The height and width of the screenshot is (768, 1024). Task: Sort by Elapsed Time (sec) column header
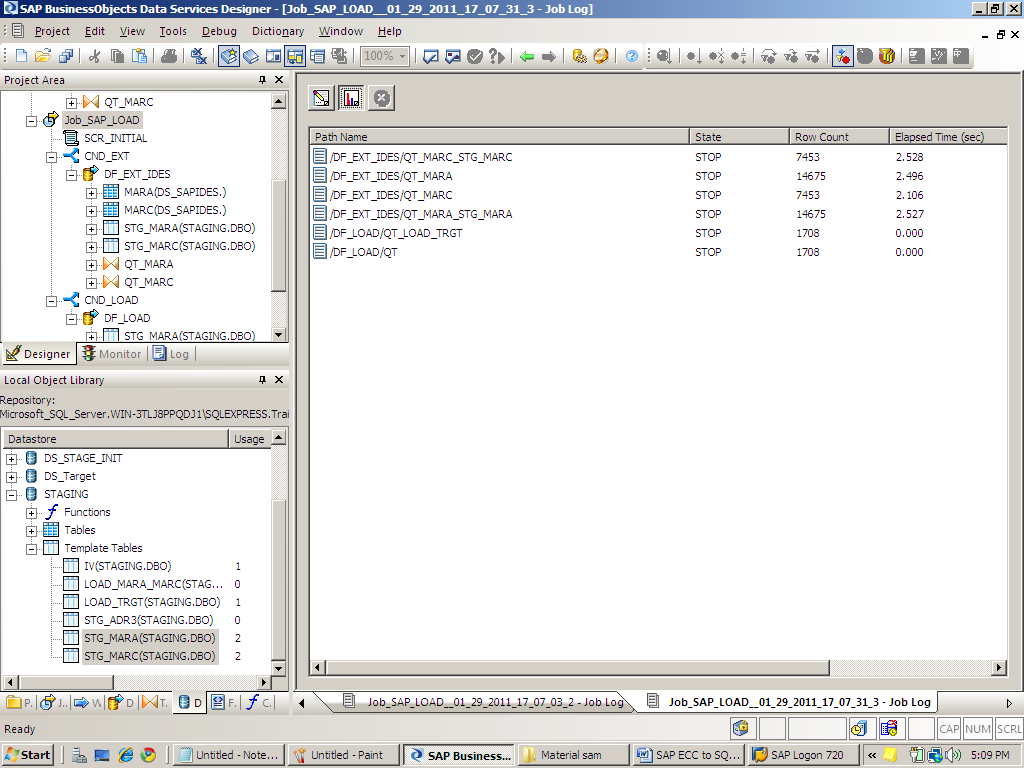948,137
